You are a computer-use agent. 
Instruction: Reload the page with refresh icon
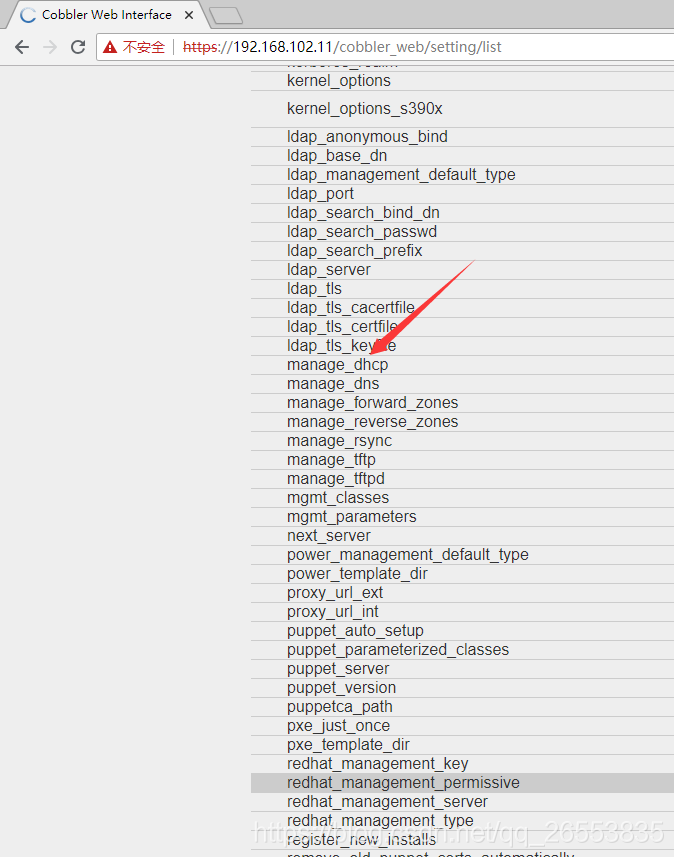(x=78, y=47)
